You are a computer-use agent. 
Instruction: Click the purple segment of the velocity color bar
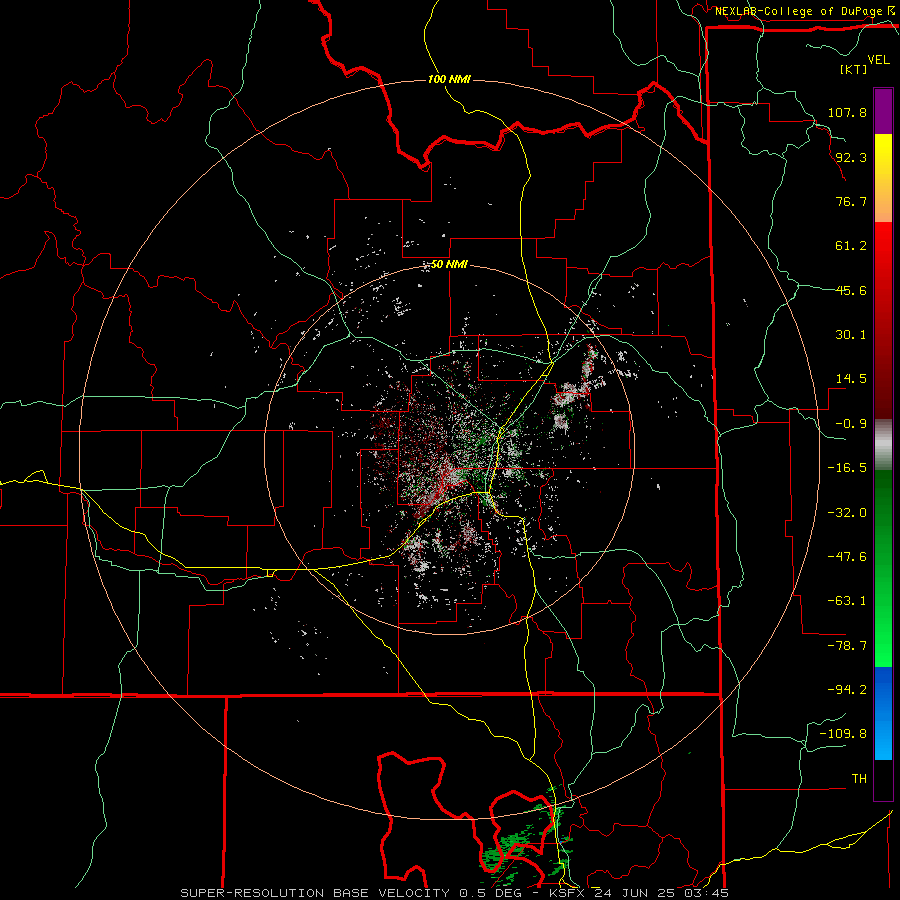click(883, 112)
